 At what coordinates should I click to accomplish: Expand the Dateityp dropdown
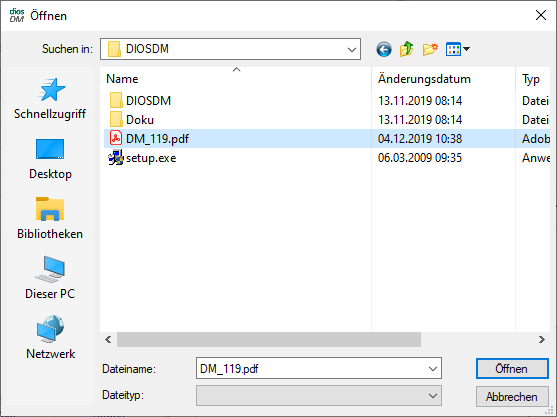pos(319,395)
